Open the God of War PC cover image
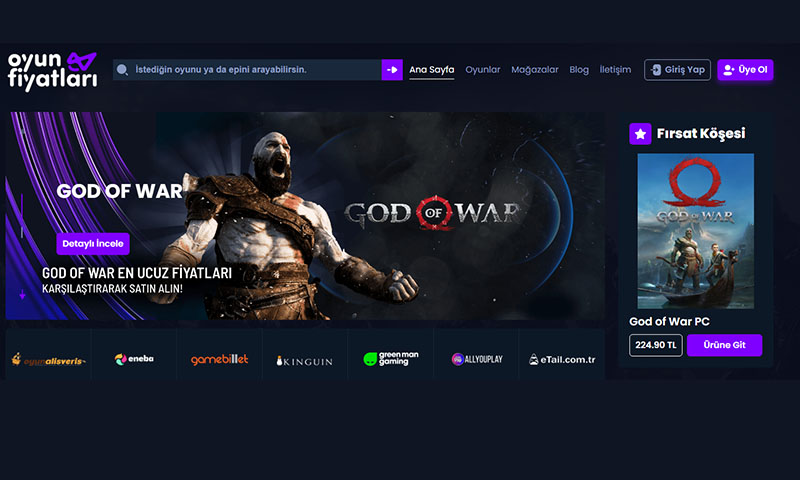The width and height of the screenshot is (800, 480). coord(695,231)
